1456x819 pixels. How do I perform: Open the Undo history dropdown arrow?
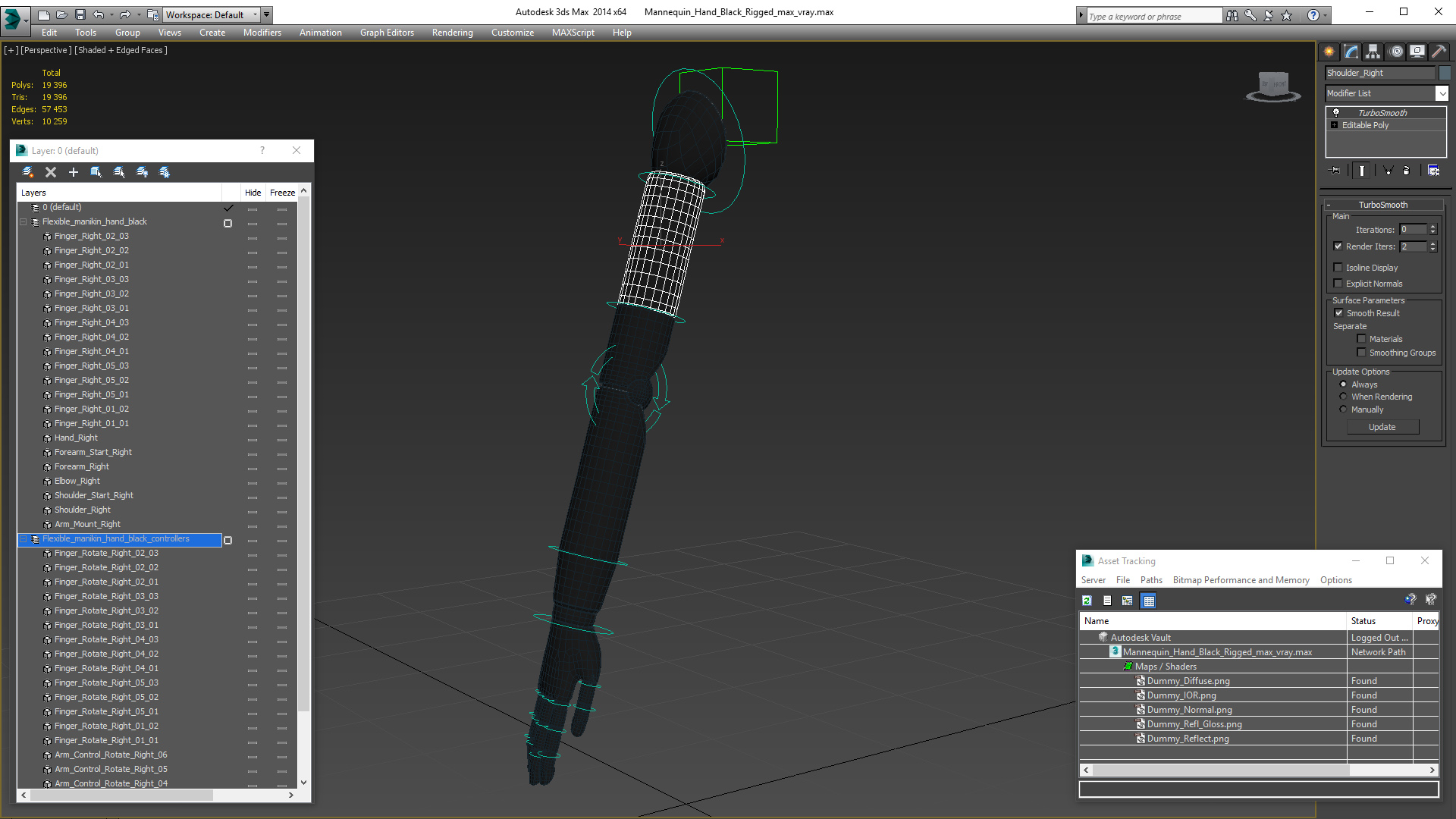point(111,14)
